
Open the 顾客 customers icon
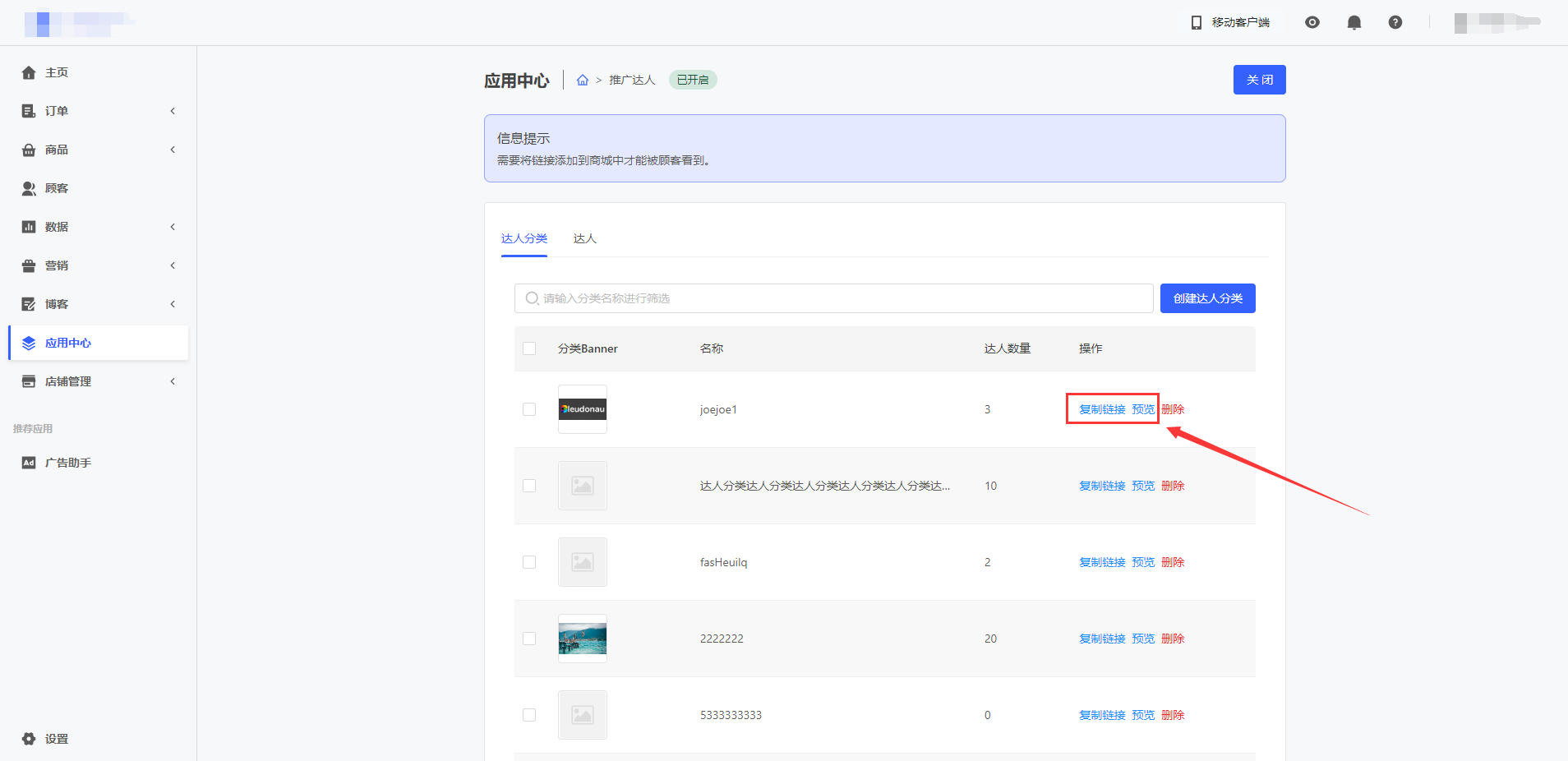pyautogui.click(x=29, y=188)
